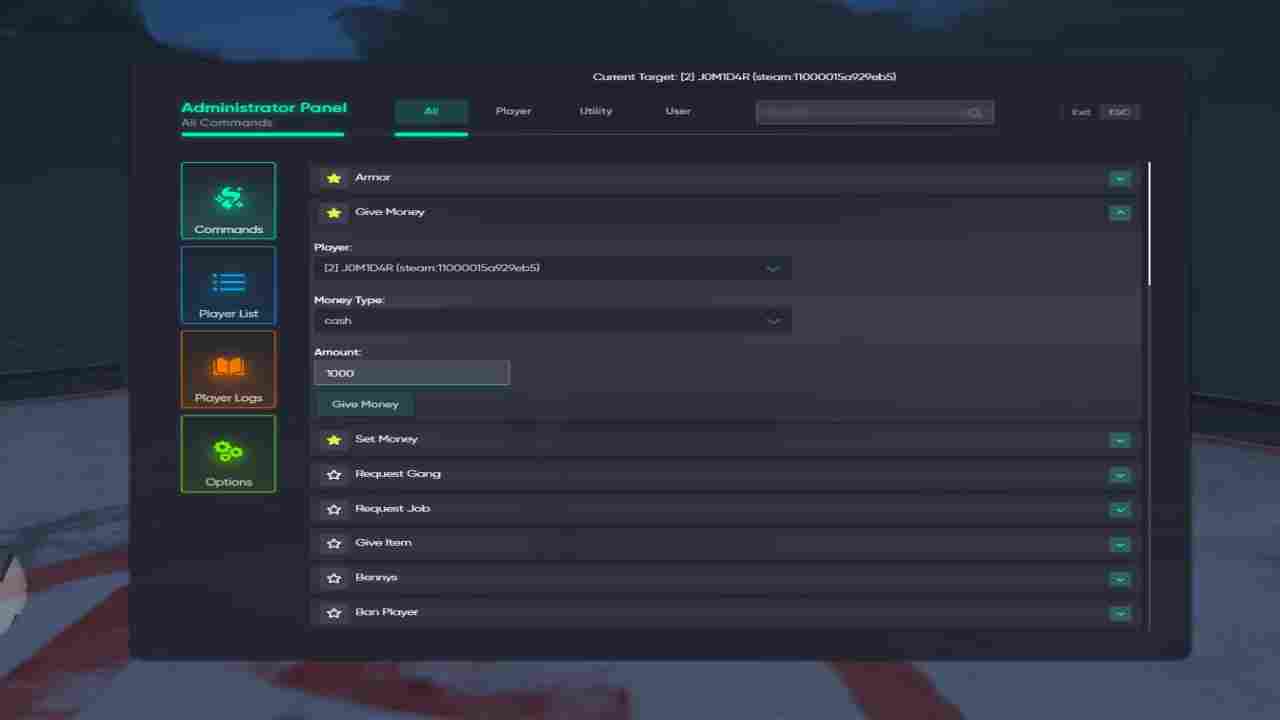Expand the Bennys command
Viewport: 1280px width, 720px height.
tap(1120, 578)
